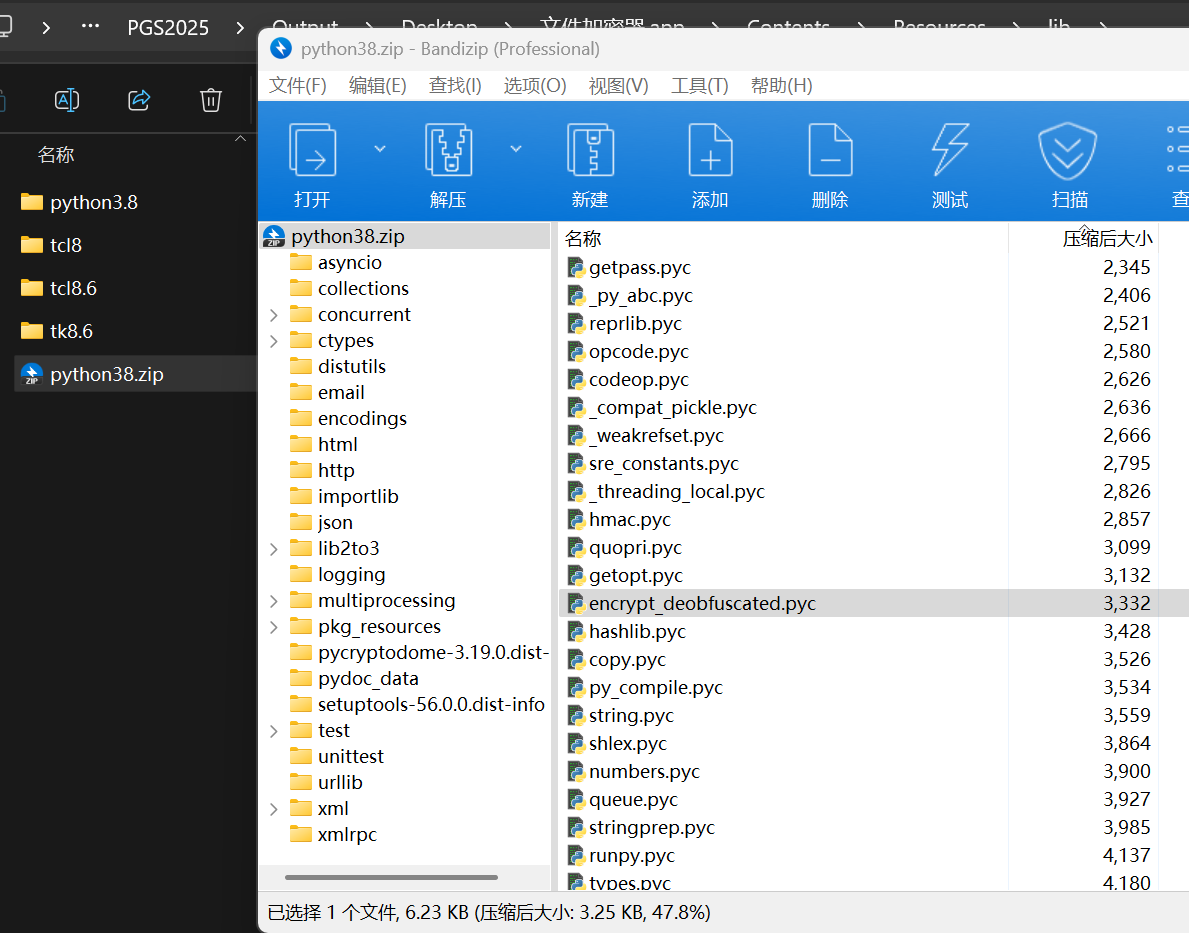This screenshot has height=933, width=1189.
Task: Click the New archive (新建) icon
Action: pyautogui.click(x=590, y=152)
